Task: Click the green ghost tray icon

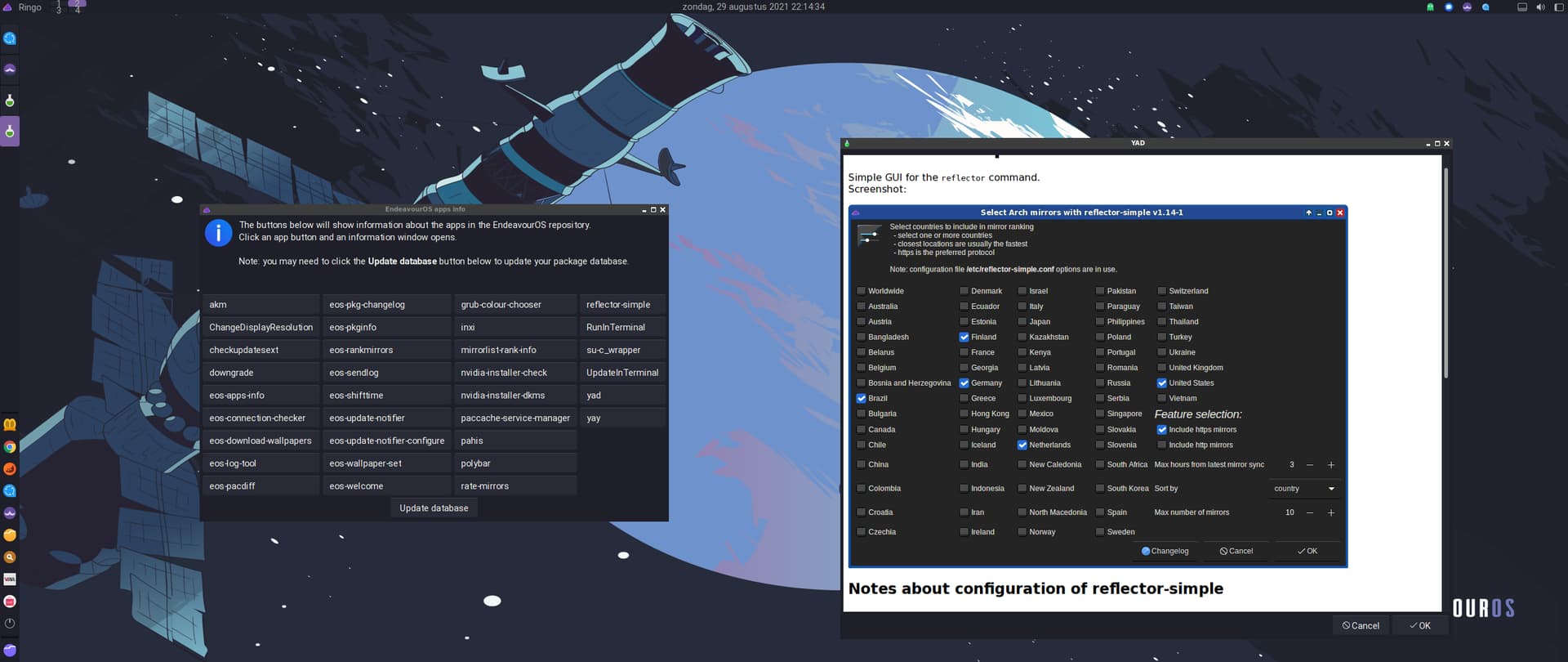Action: tap(1430, 7)
